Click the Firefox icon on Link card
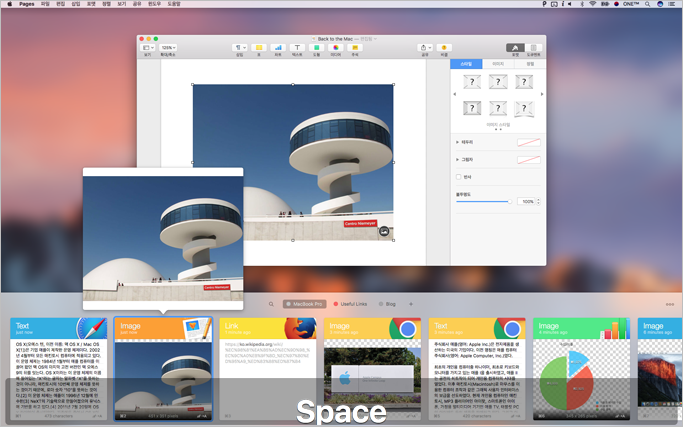This screenshot has height=427, width=683. click(301, 329)
